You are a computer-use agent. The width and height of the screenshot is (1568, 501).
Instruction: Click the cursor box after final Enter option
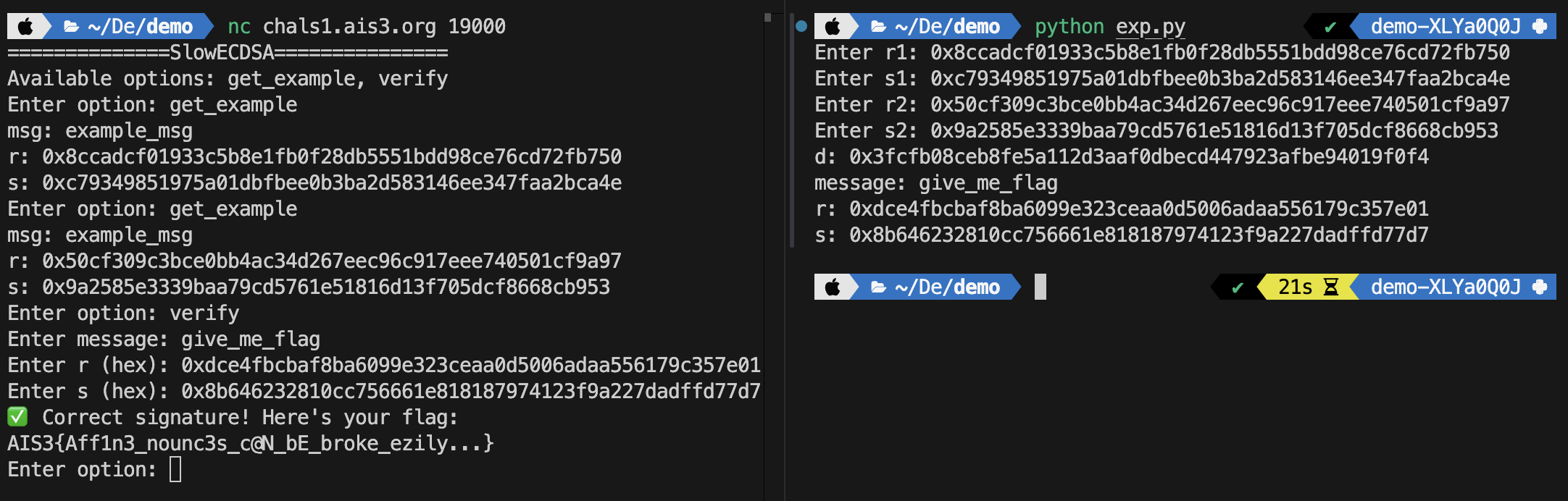(x=175, y=469)
